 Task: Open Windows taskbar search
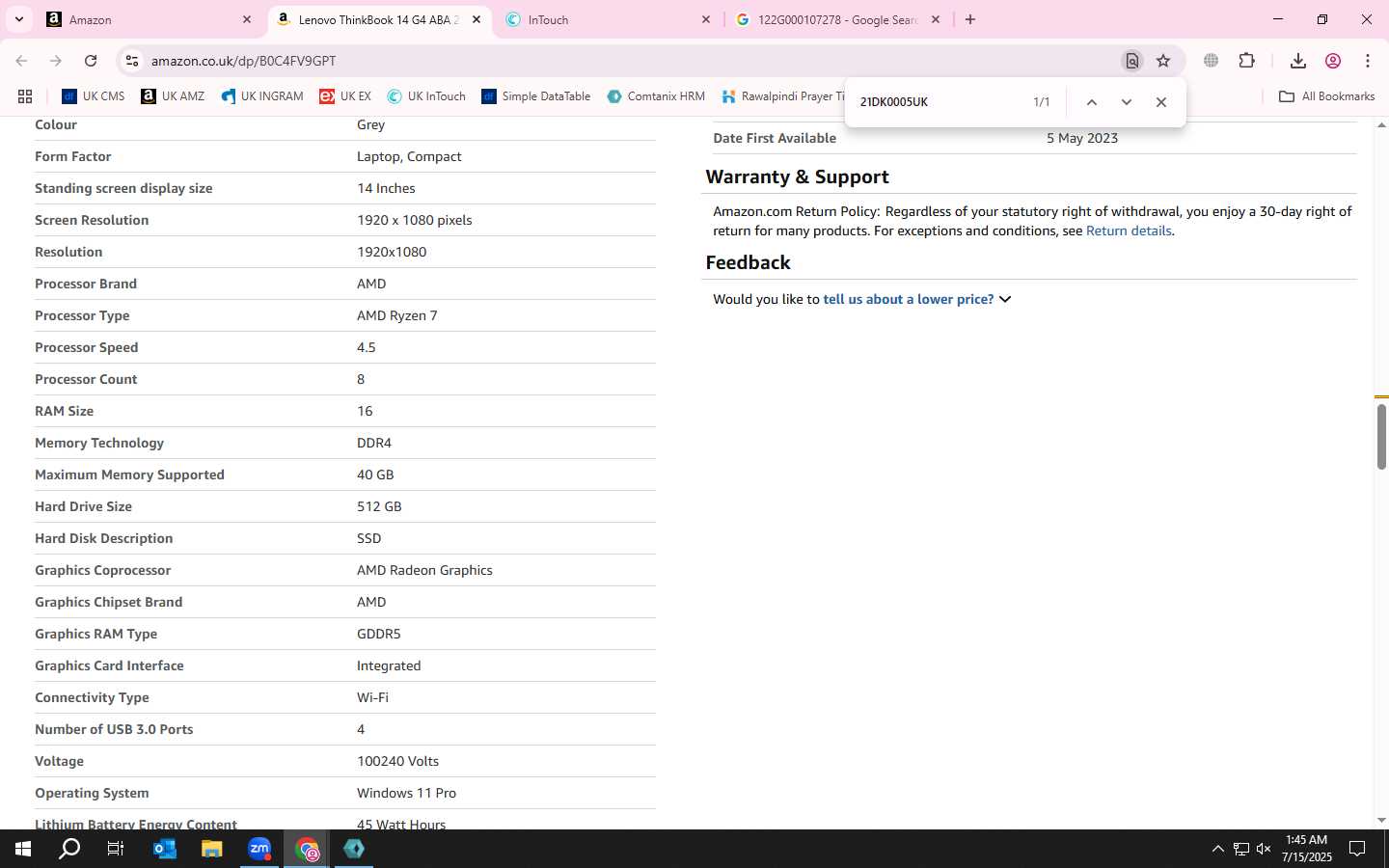[x=69, y=849]
